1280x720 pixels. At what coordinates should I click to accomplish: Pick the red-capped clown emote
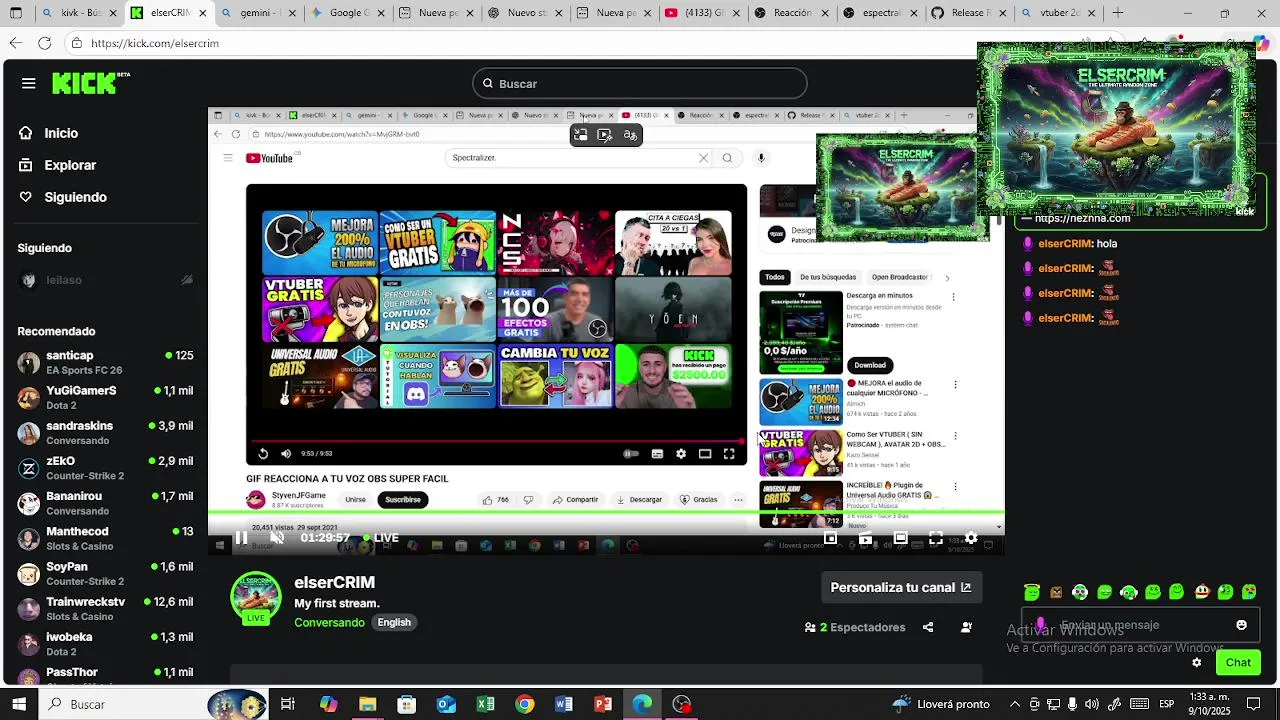[1201, 592]
